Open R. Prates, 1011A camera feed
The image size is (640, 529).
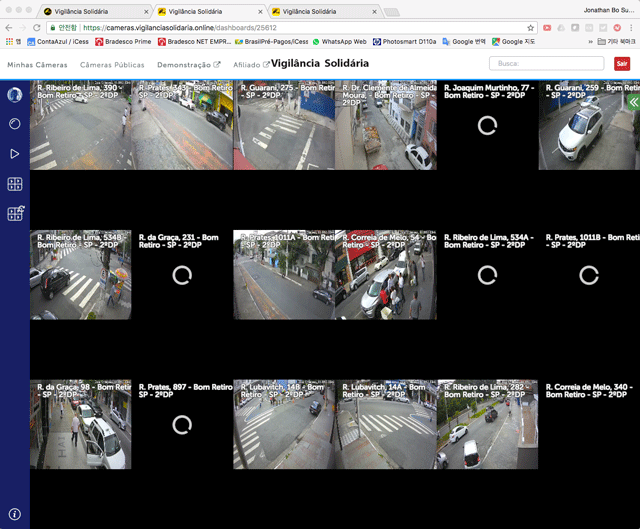click(x=284, y=275)
